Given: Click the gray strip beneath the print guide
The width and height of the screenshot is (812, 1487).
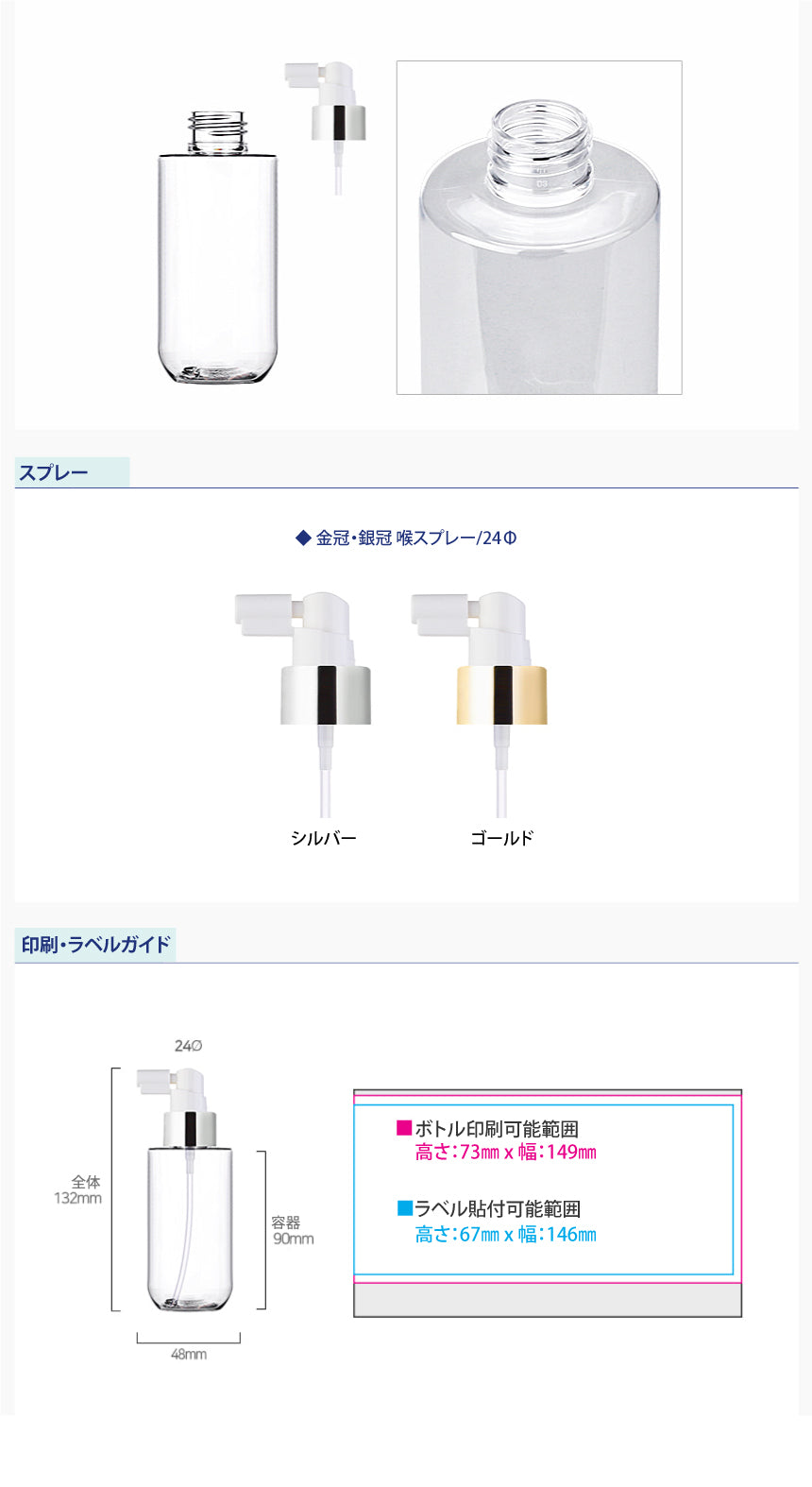Looking at the screenshot, I should [x=548, y=1300].
